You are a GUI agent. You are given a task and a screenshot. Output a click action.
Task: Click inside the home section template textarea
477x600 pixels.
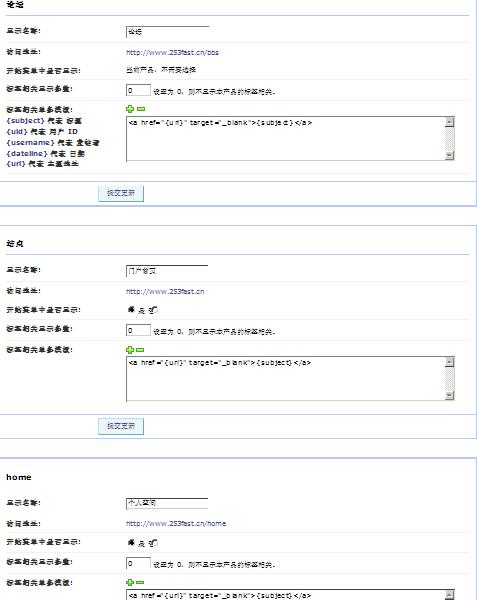(x=285, y=595)
